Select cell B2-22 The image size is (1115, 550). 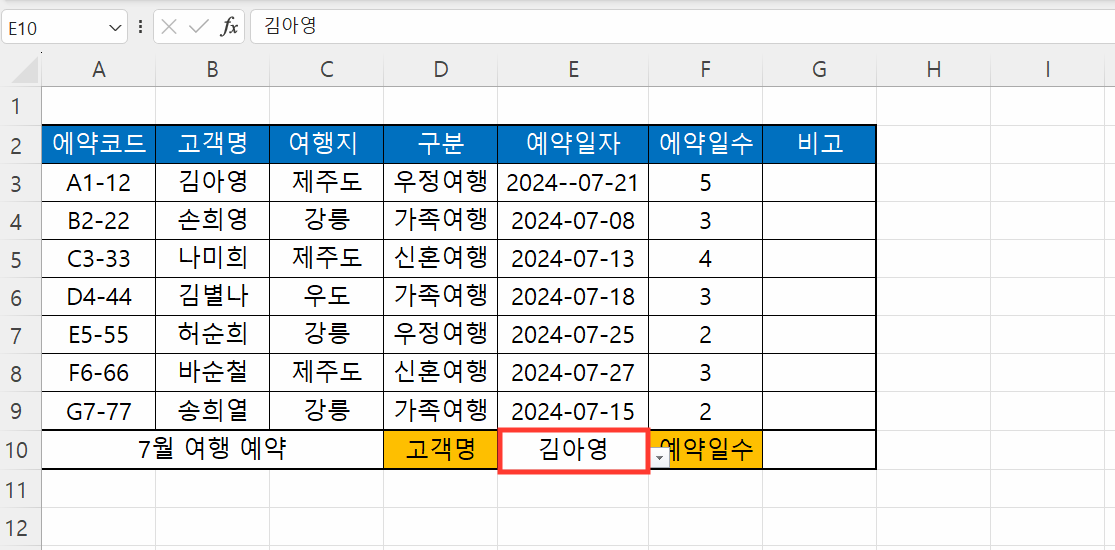click(99, 221)
